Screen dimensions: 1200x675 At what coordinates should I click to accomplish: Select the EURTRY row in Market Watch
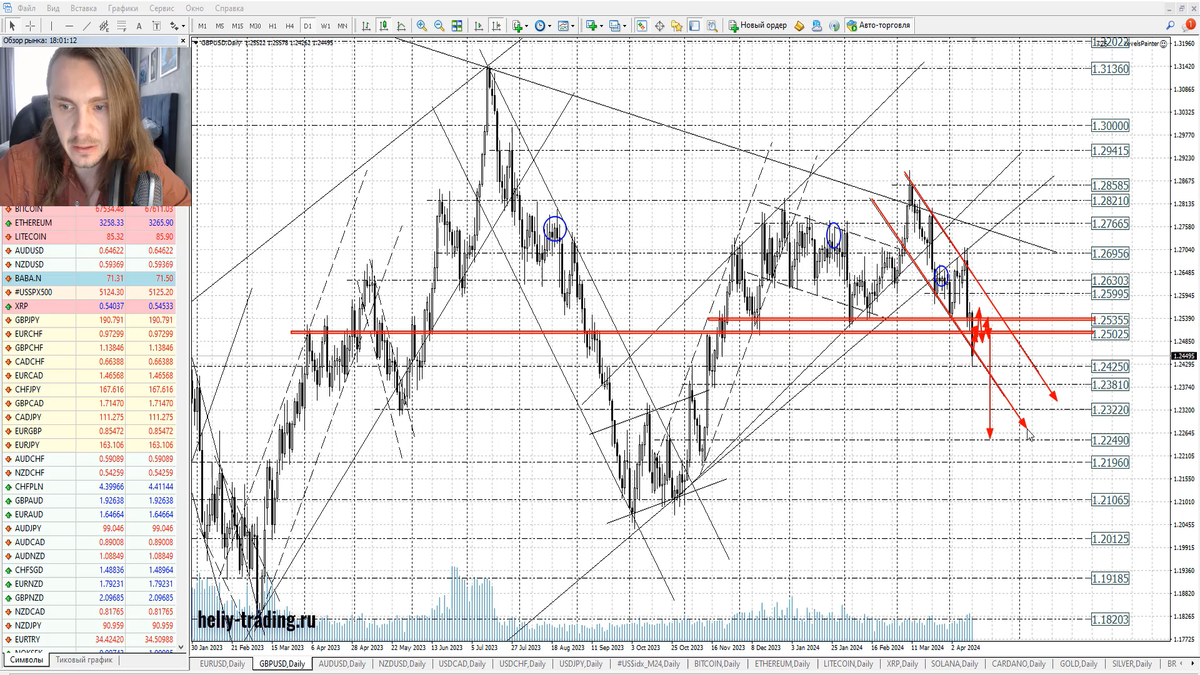coord(89,638)
